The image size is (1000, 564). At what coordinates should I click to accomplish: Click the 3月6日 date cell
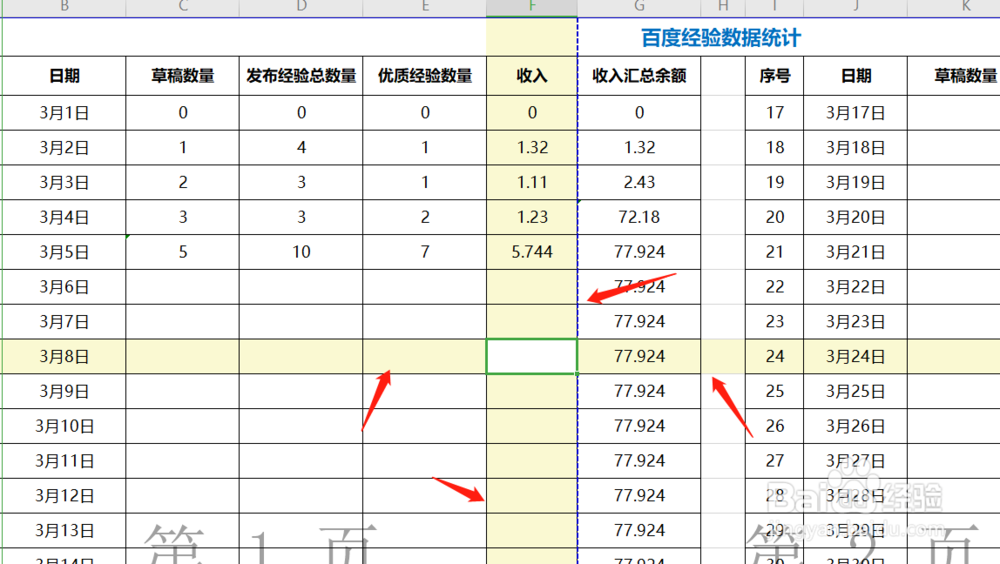click(64, 287)
